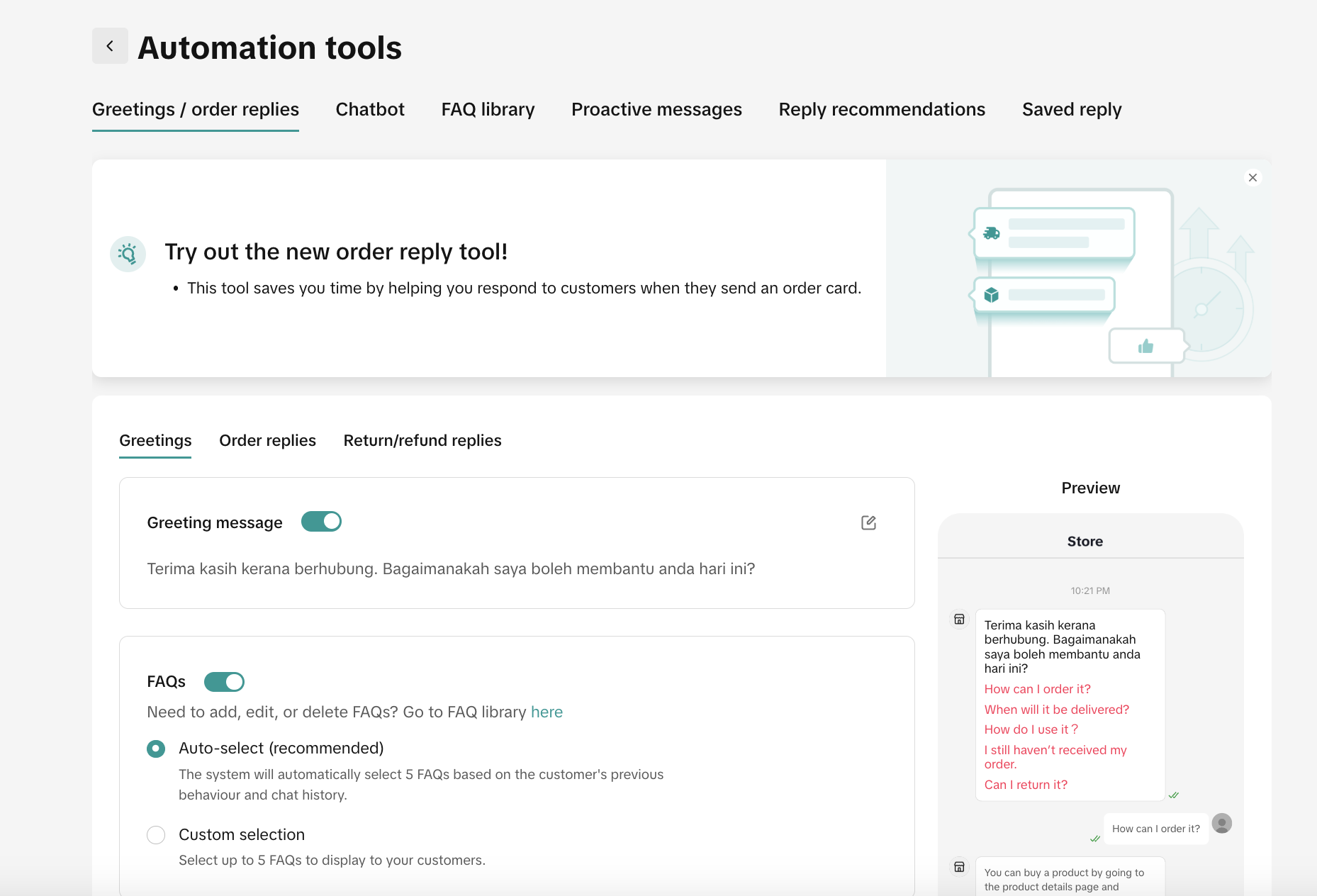Click the thumbs-up icon in banner illustration

tap(1145, 346)
